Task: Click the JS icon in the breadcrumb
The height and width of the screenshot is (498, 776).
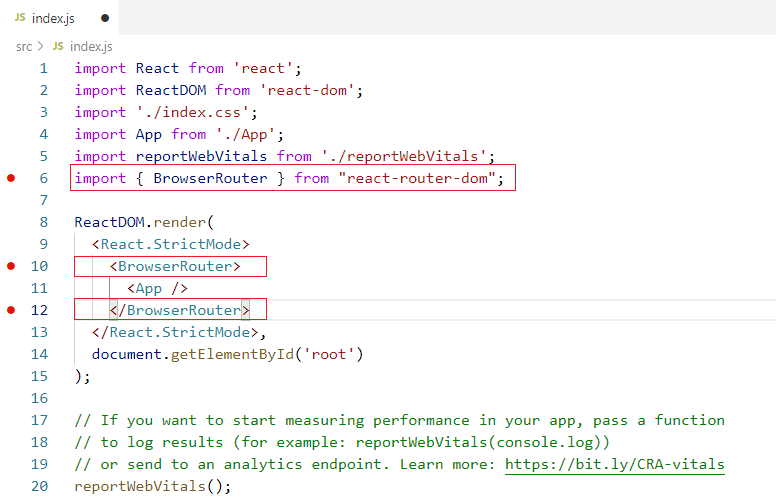Action: [x=58, y=46]
